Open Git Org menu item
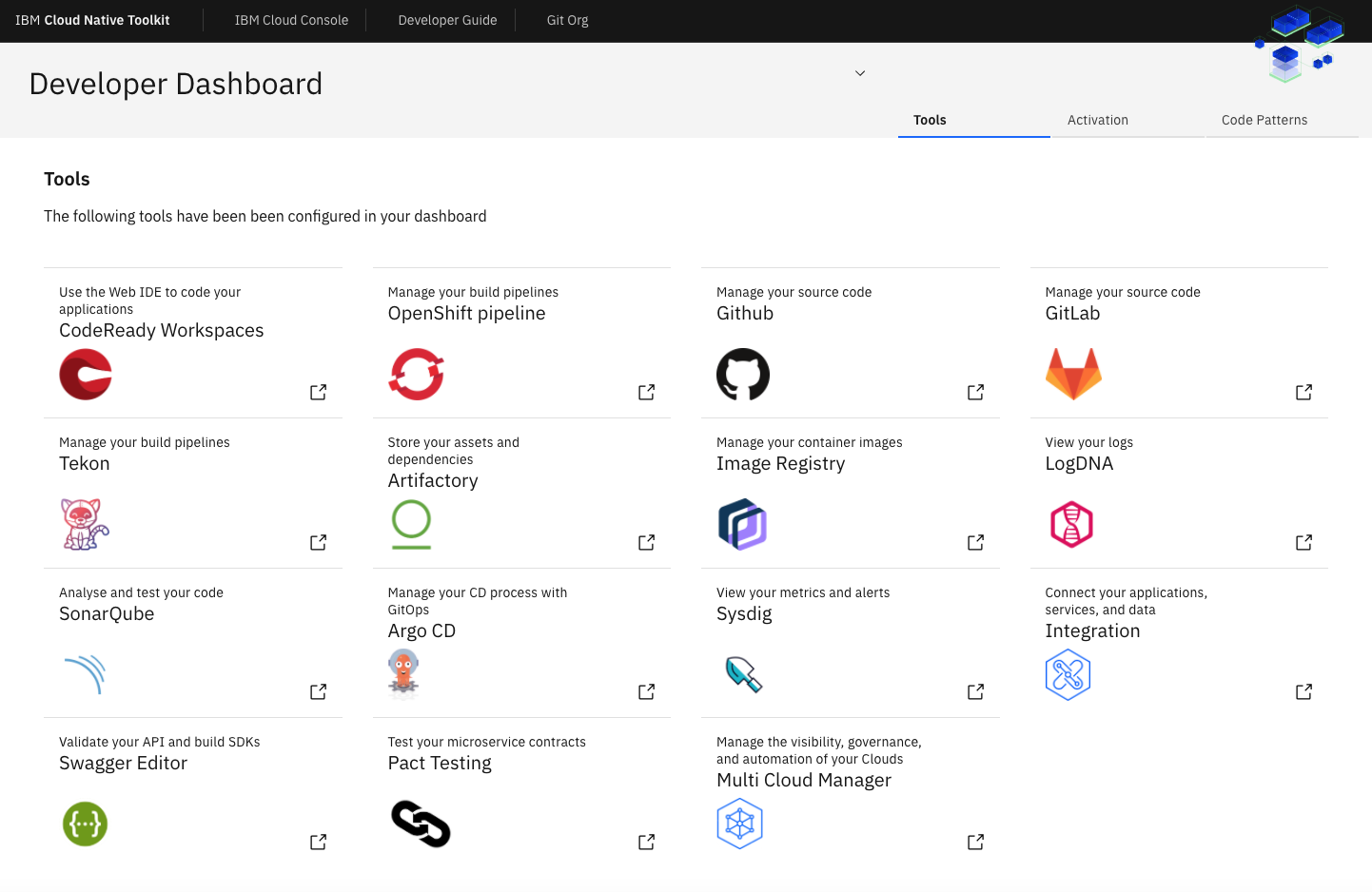The image size is (1372, 892). [x=567, y=20]
